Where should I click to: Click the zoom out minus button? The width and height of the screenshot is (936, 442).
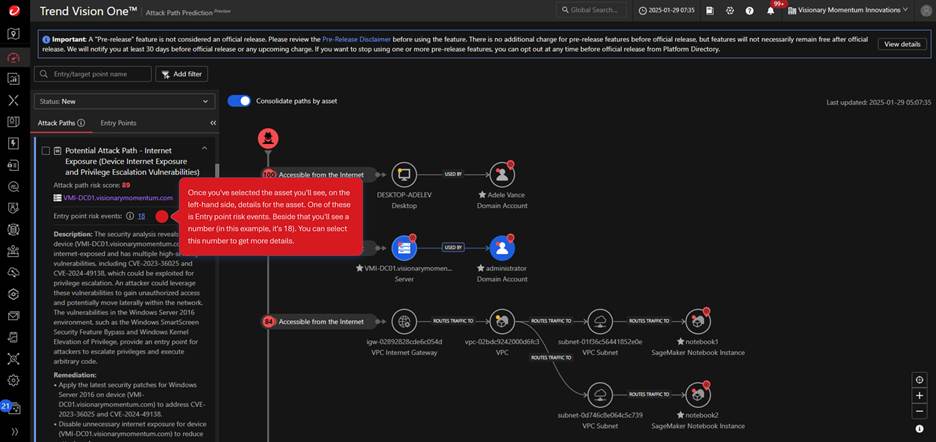919,411
